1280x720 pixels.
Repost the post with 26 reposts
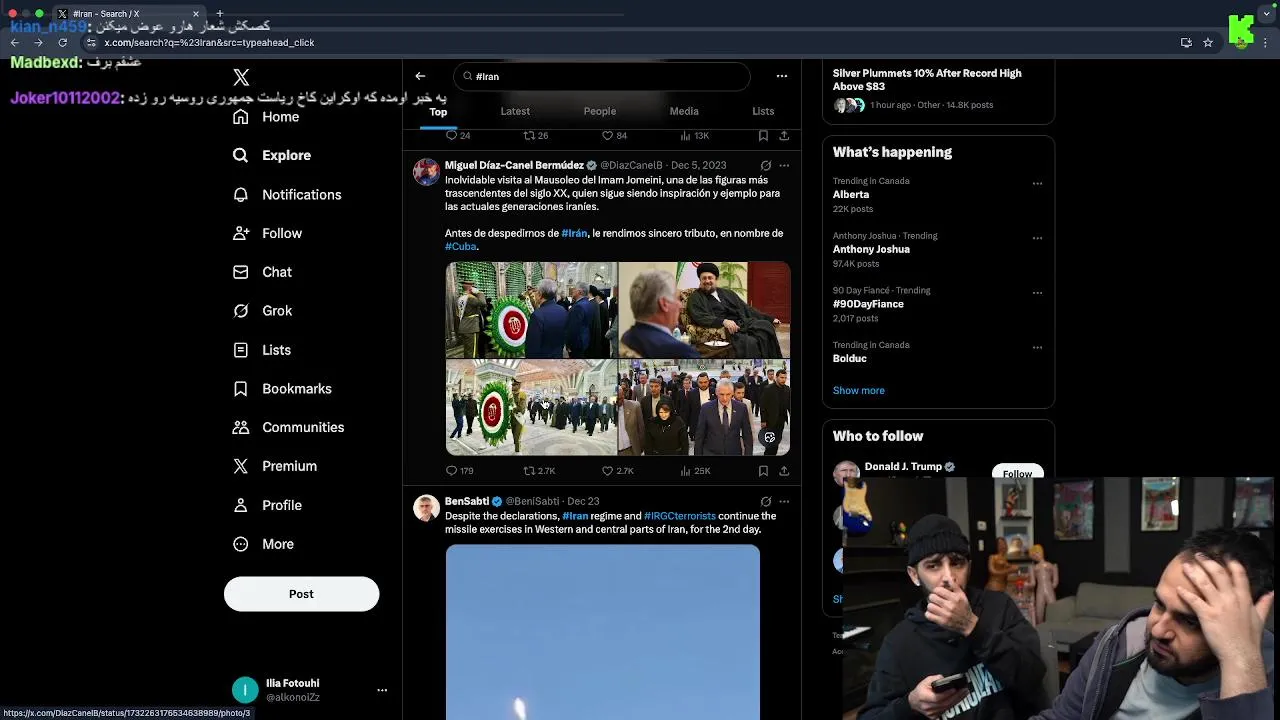[536, 136]
